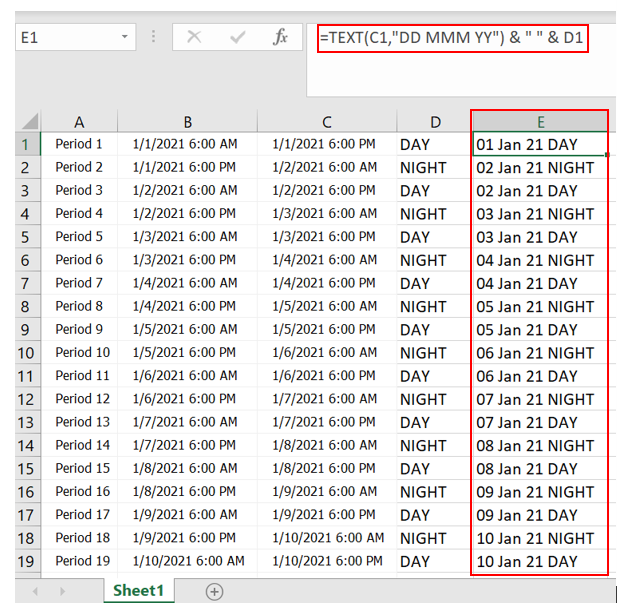Viewport: 617px width, 615px height.
Task: Select cell D2 containing NIGHT
Action: pyautogui.click(x=433, y=168)
